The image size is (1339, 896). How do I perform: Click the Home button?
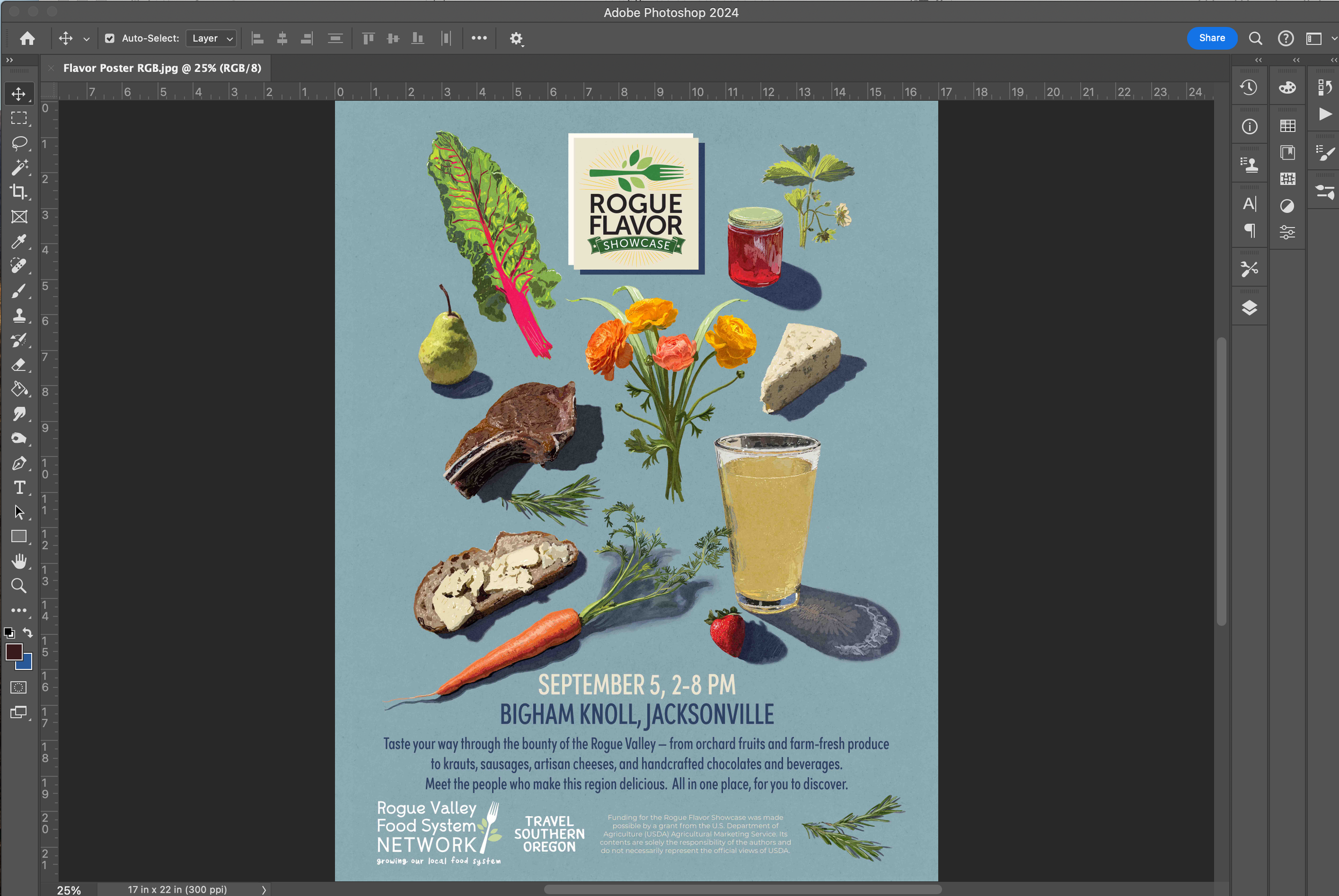coord(27,38)
